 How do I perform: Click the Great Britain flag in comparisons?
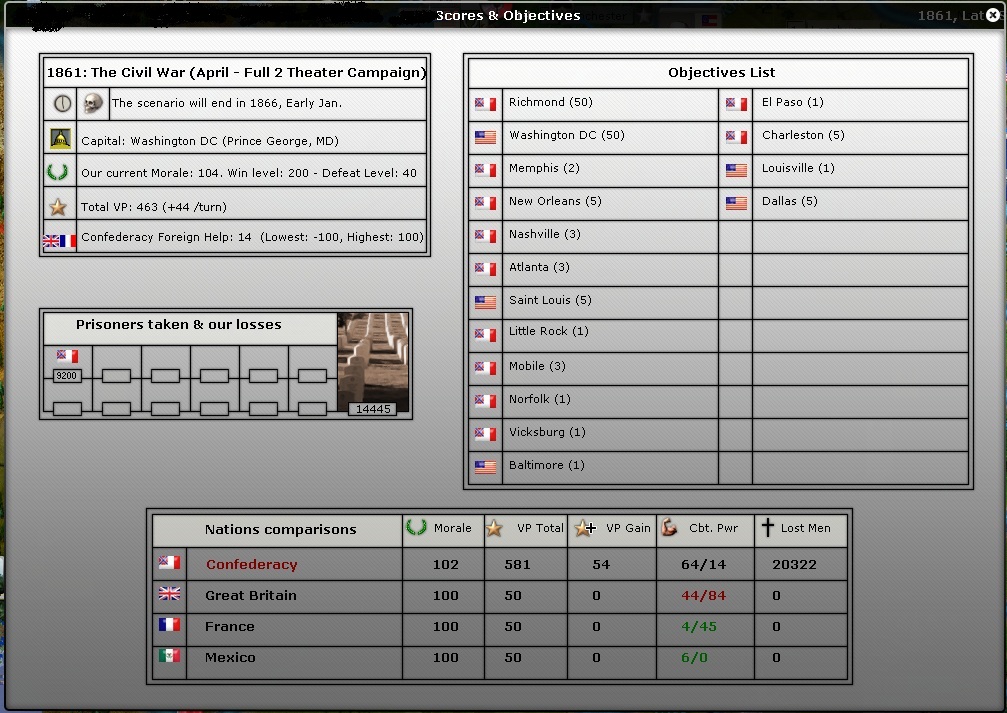[170, 595]
